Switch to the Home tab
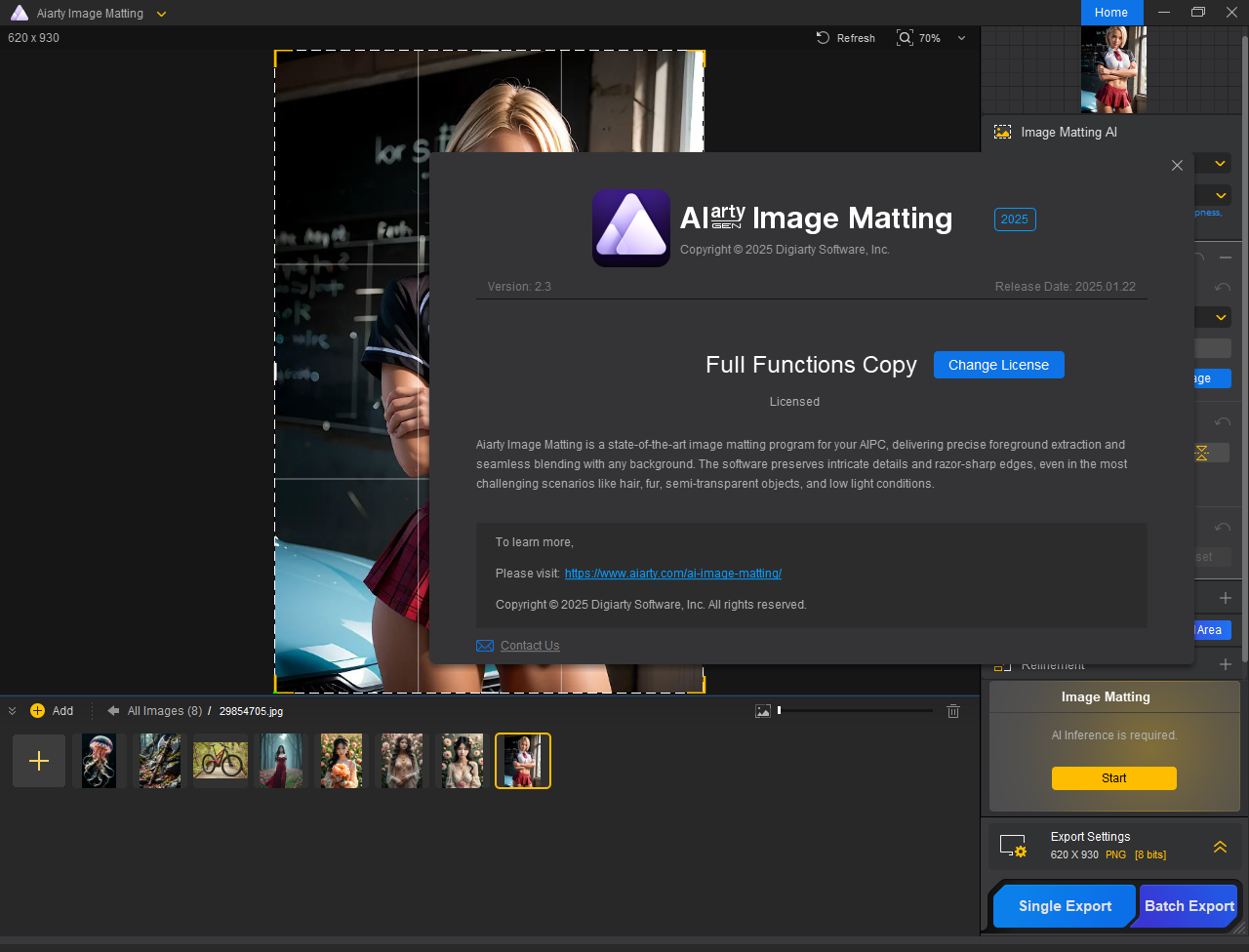The height and width of the screenshot is (952, 1249). pos(1111,13)
